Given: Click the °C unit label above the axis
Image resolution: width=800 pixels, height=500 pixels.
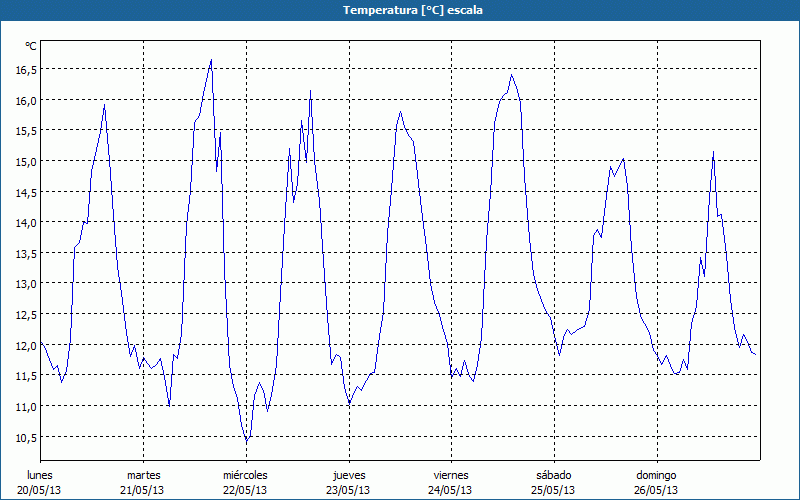Looking at the screenshot, I should tap(31, 46).
